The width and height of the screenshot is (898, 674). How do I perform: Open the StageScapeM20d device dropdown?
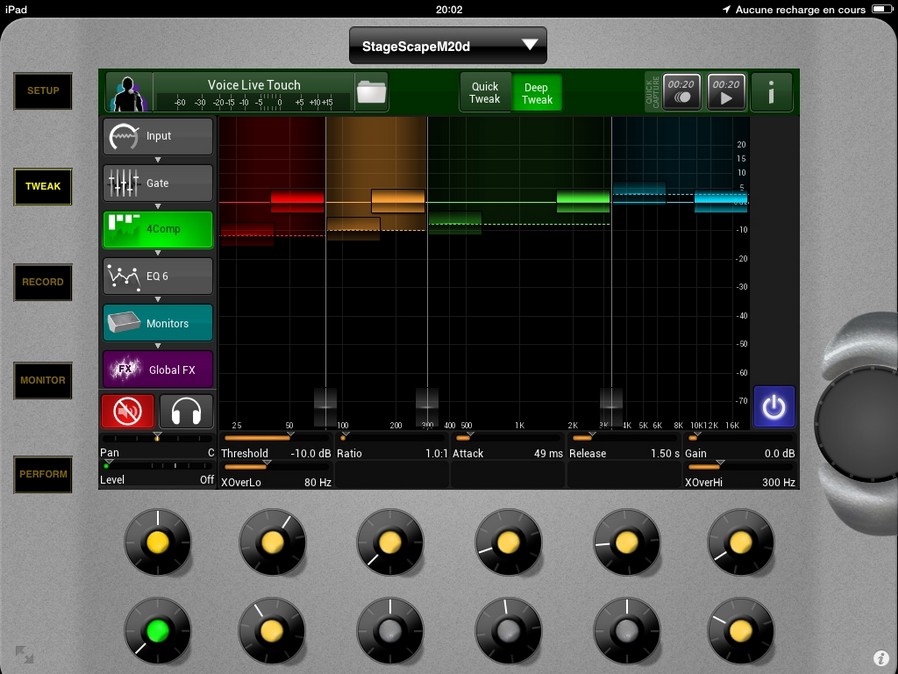point(447,45)
